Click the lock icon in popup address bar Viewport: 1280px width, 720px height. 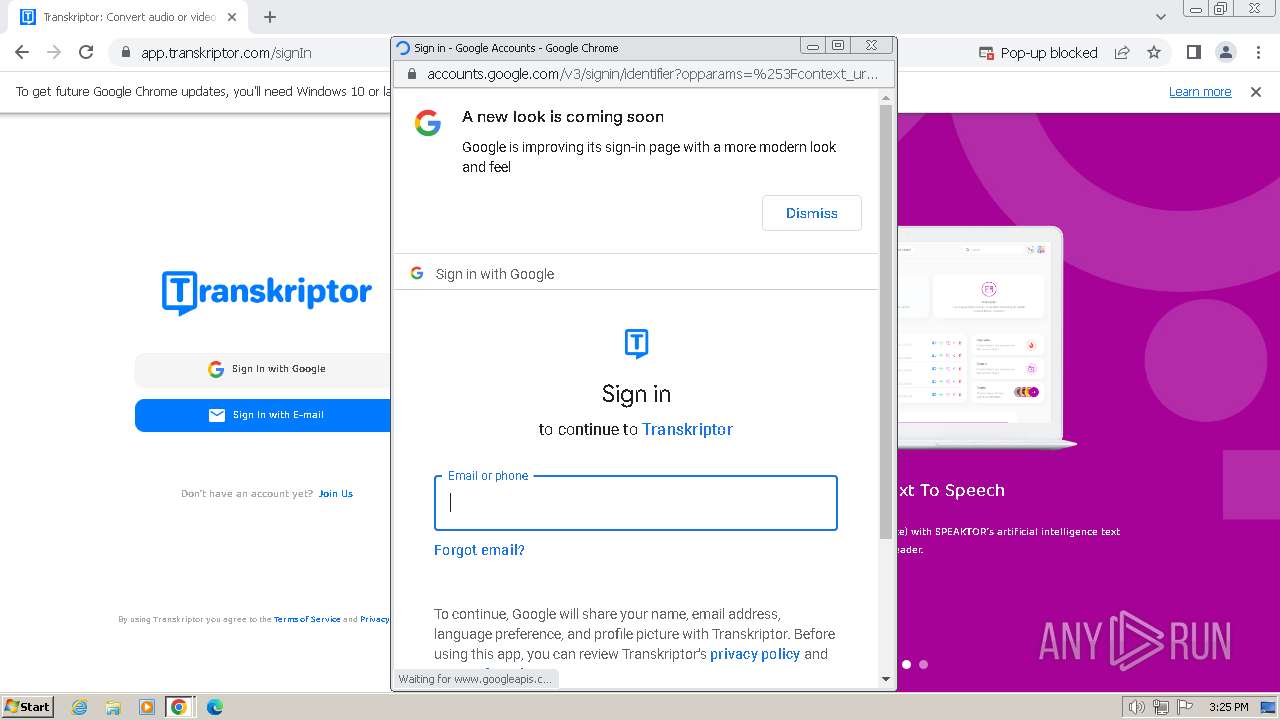point(410,74)
